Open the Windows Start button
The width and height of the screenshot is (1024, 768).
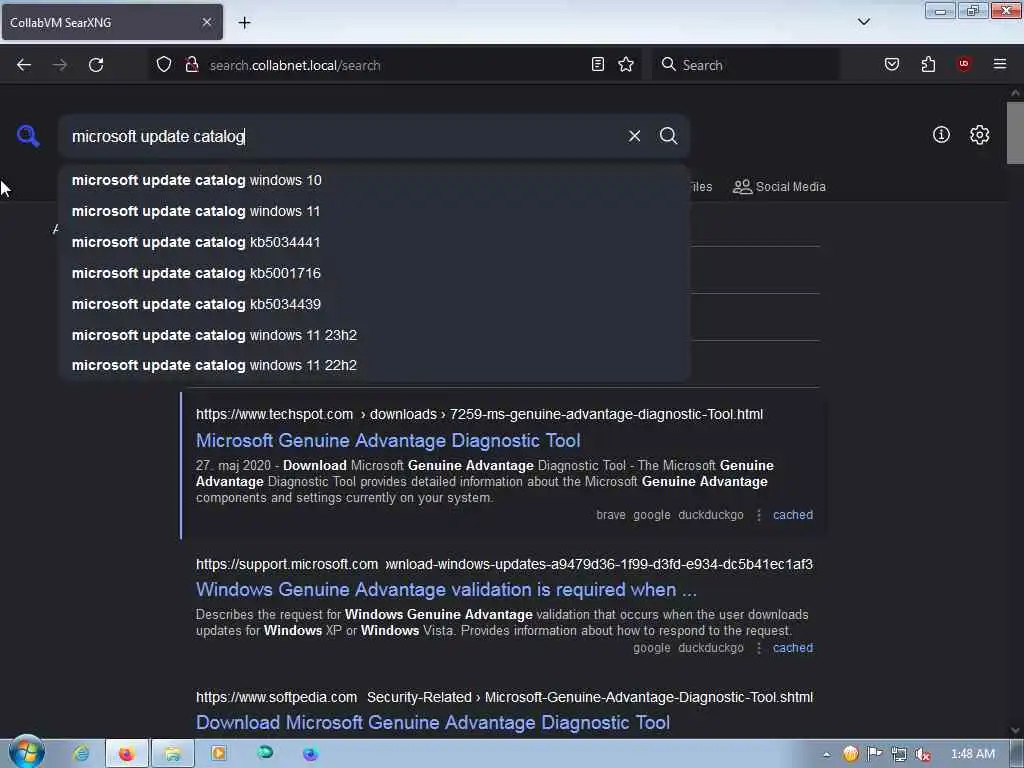[26, 752]
